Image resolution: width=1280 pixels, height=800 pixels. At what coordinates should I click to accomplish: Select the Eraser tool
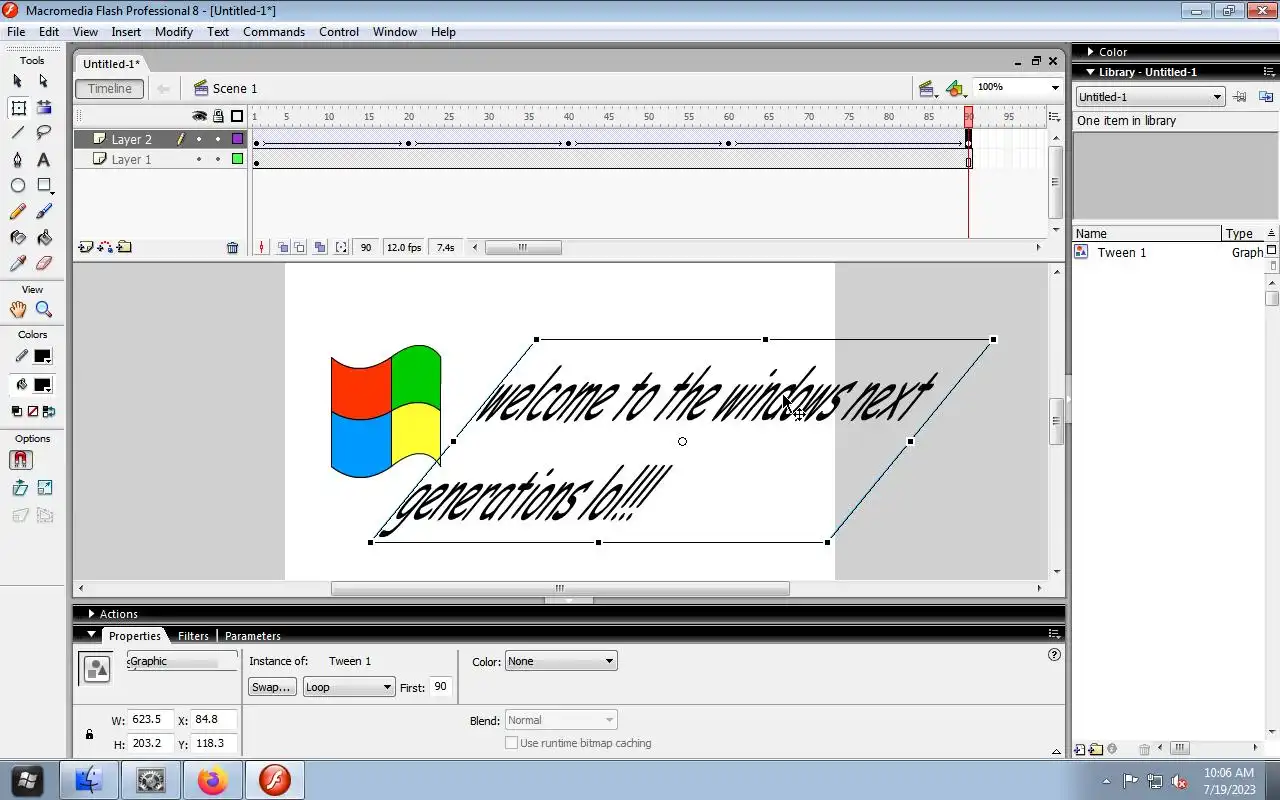pos(43,264)
